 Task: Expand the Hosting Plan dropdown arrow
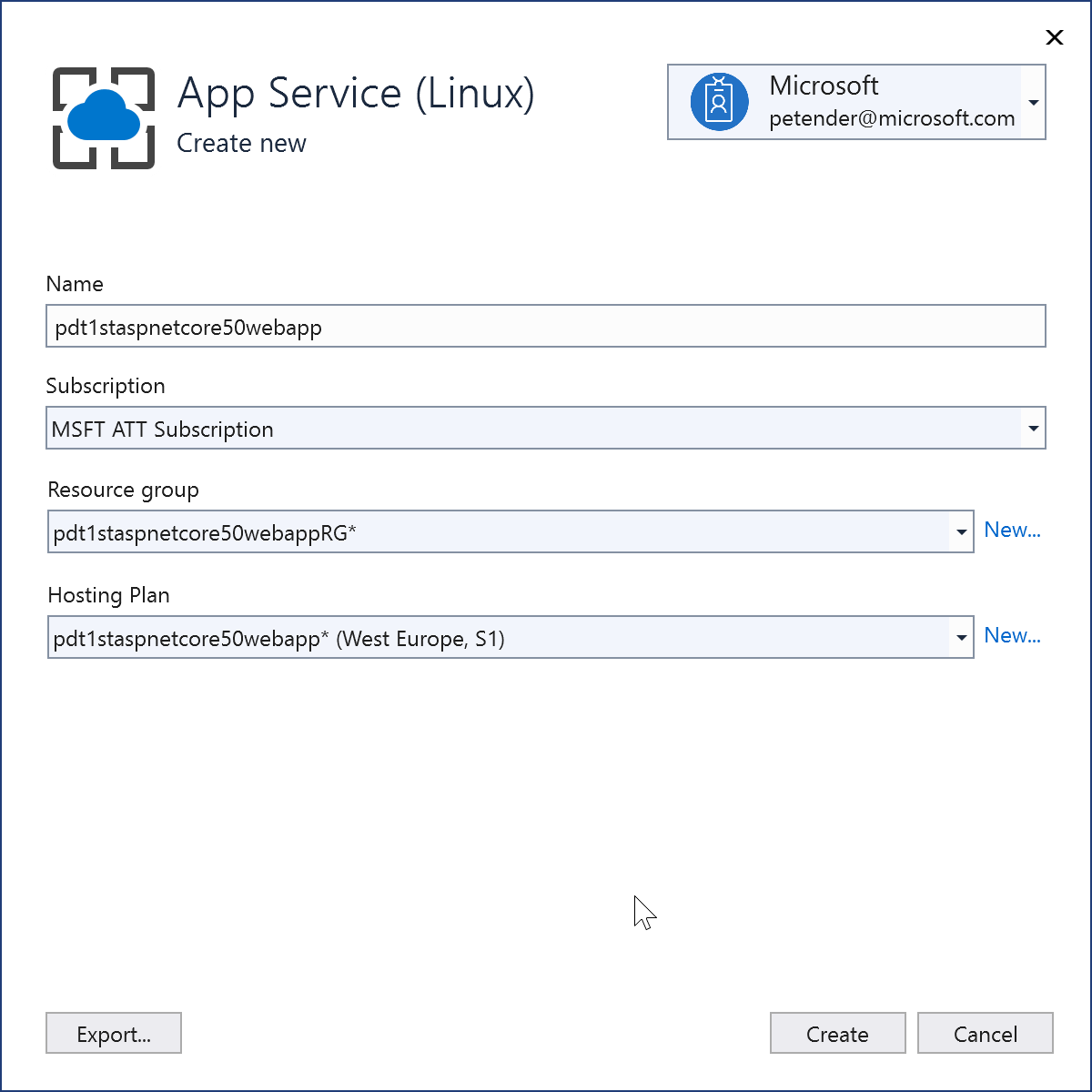[961, 637]
